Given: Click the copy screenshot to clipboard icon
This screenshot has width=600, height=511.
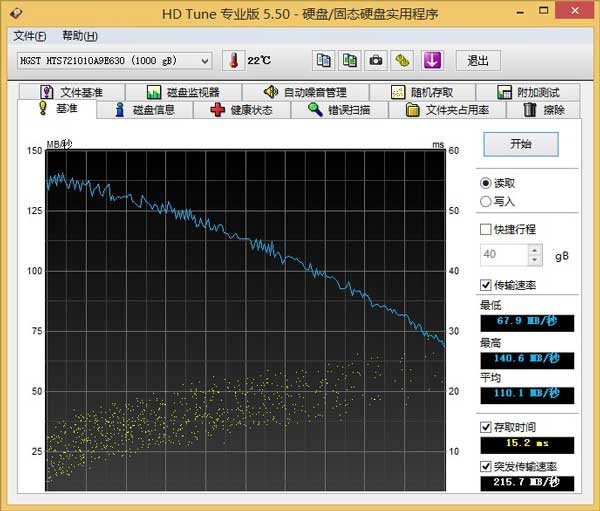Looking at the screenshot, I should click(x=350, y=60).
